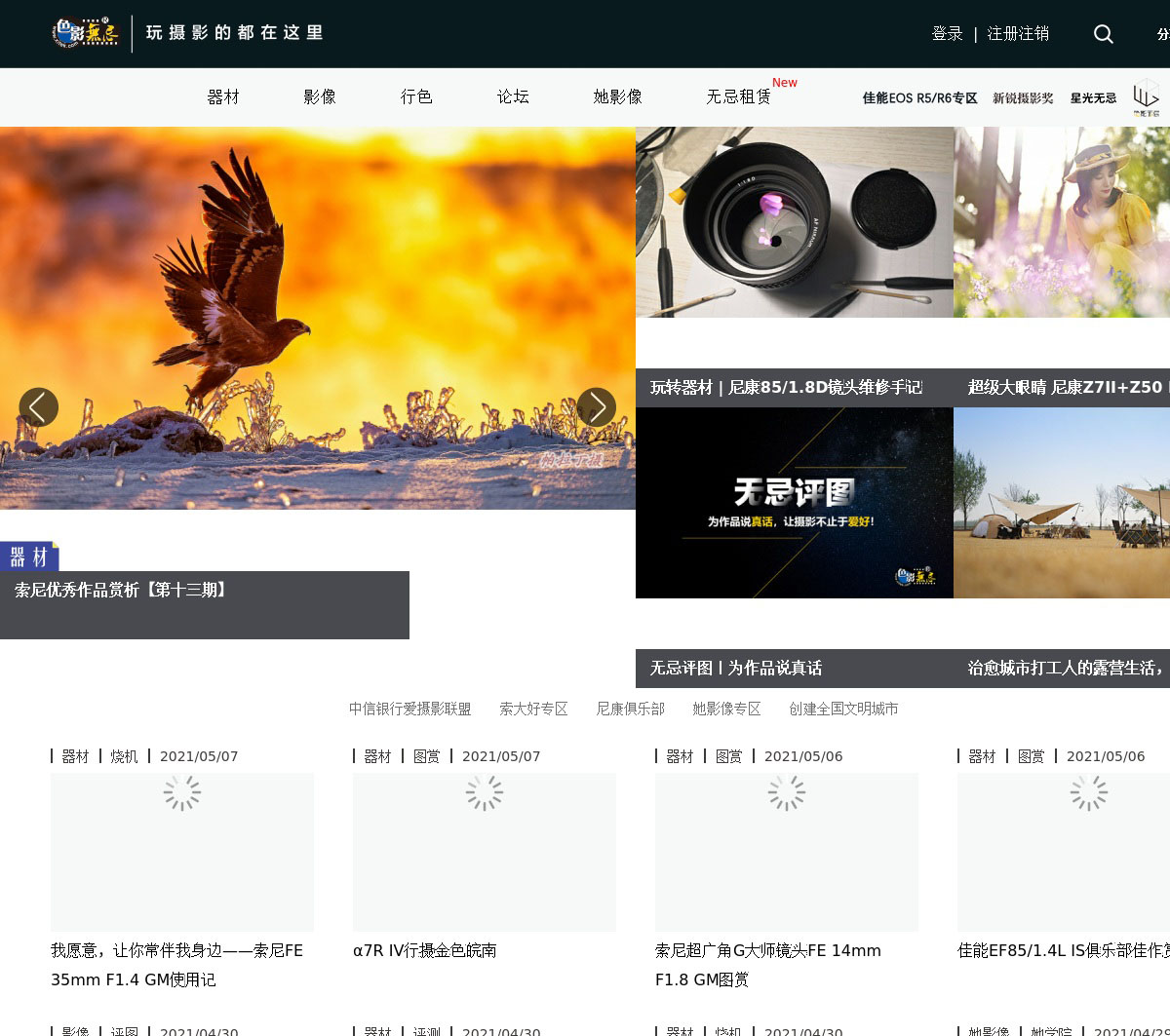Open 星光无忌 banner link

pyautogui.click(x=1093, y=98)
